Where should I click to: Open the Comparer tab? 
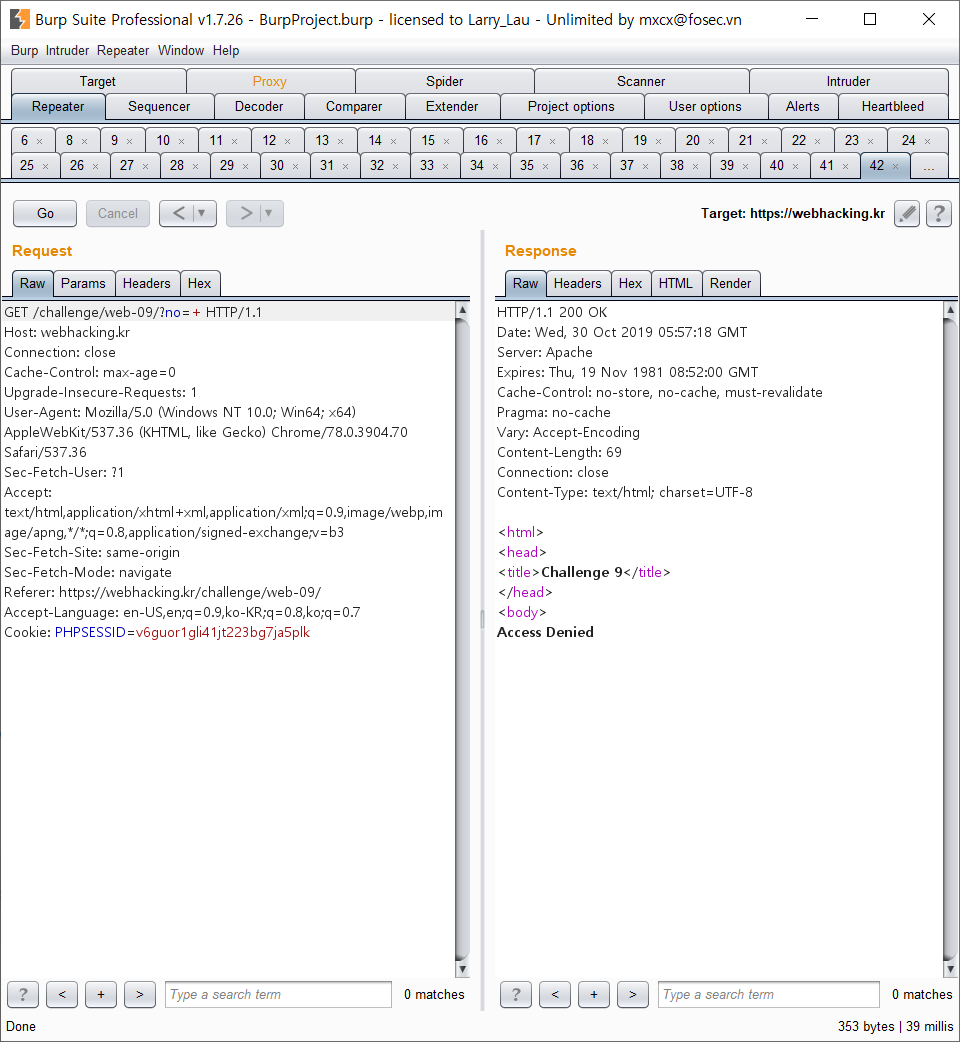[x=354, y=106]
